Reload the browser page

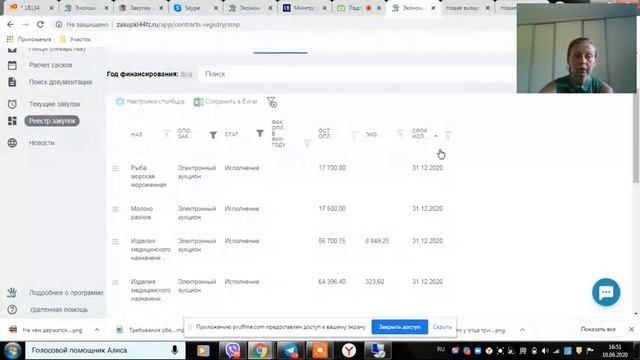click(40, 24)
